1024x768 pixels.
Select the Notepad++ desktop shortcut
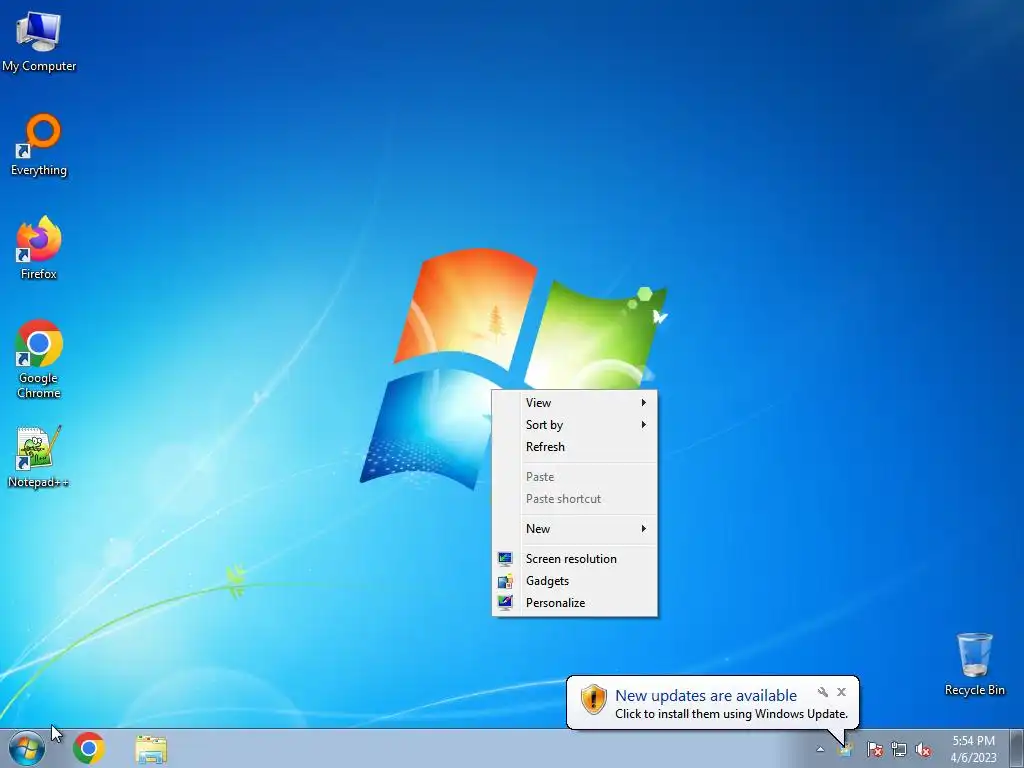click(x=39, y=457)
